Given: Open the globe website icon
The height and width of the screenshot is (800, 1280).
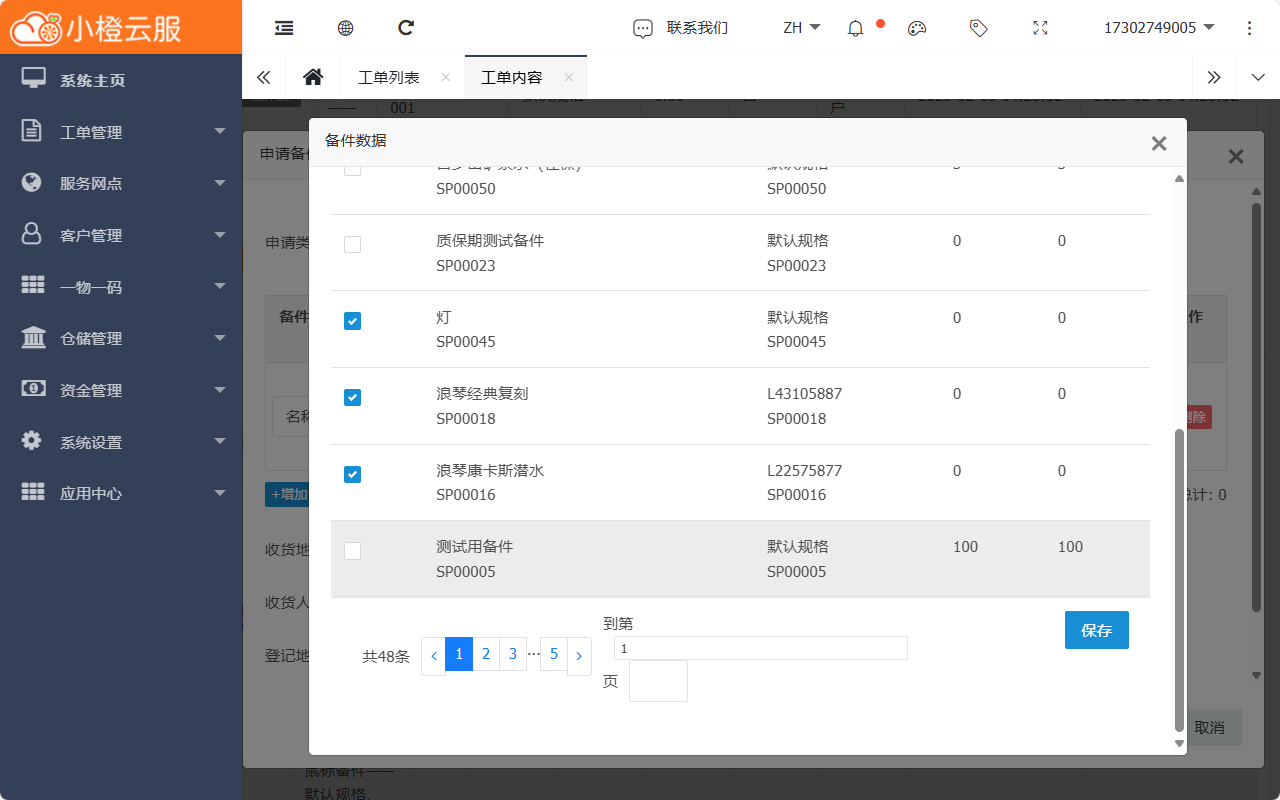Looking at the screenshot, I should (x=345, y=28).
